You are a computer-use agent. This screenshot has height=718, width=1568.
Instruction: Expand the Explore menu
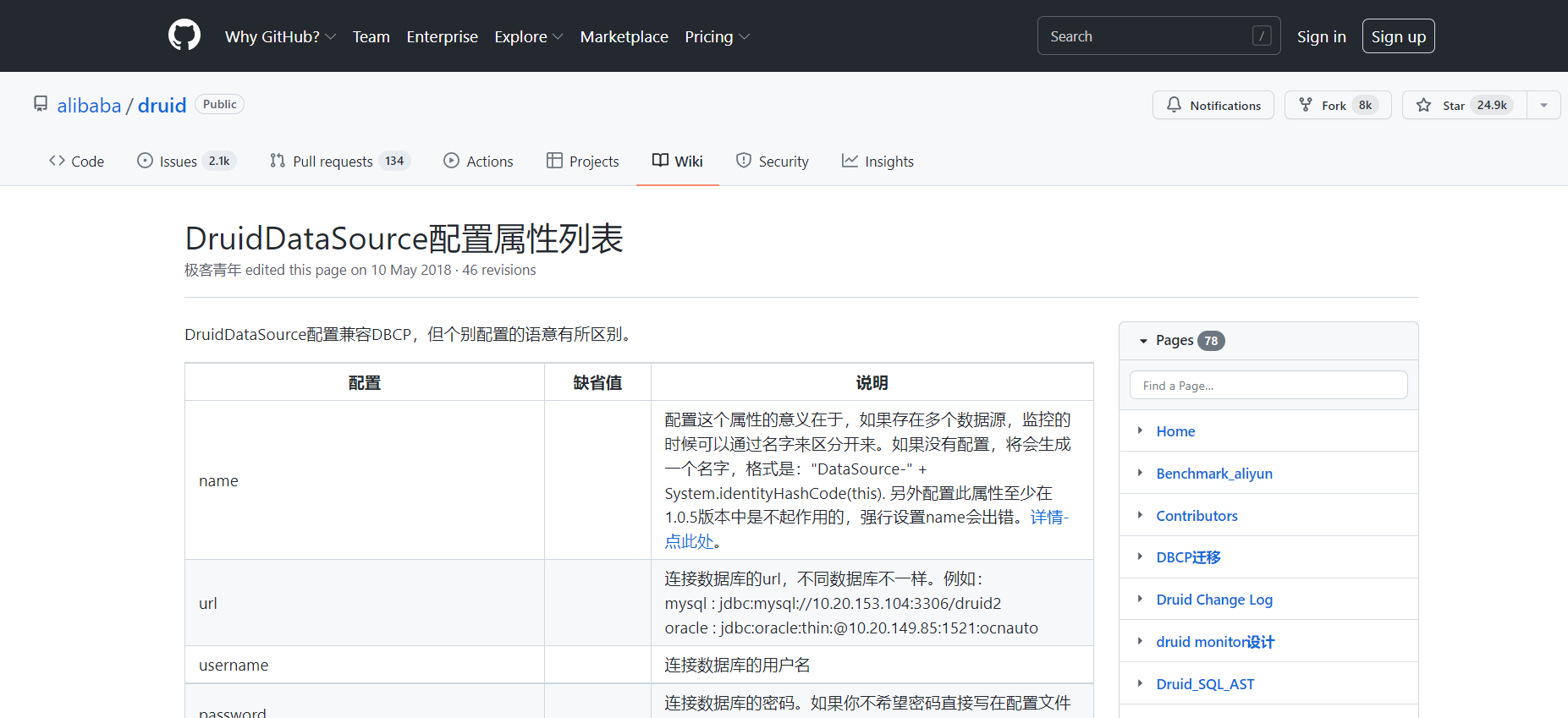click(529, 36)
